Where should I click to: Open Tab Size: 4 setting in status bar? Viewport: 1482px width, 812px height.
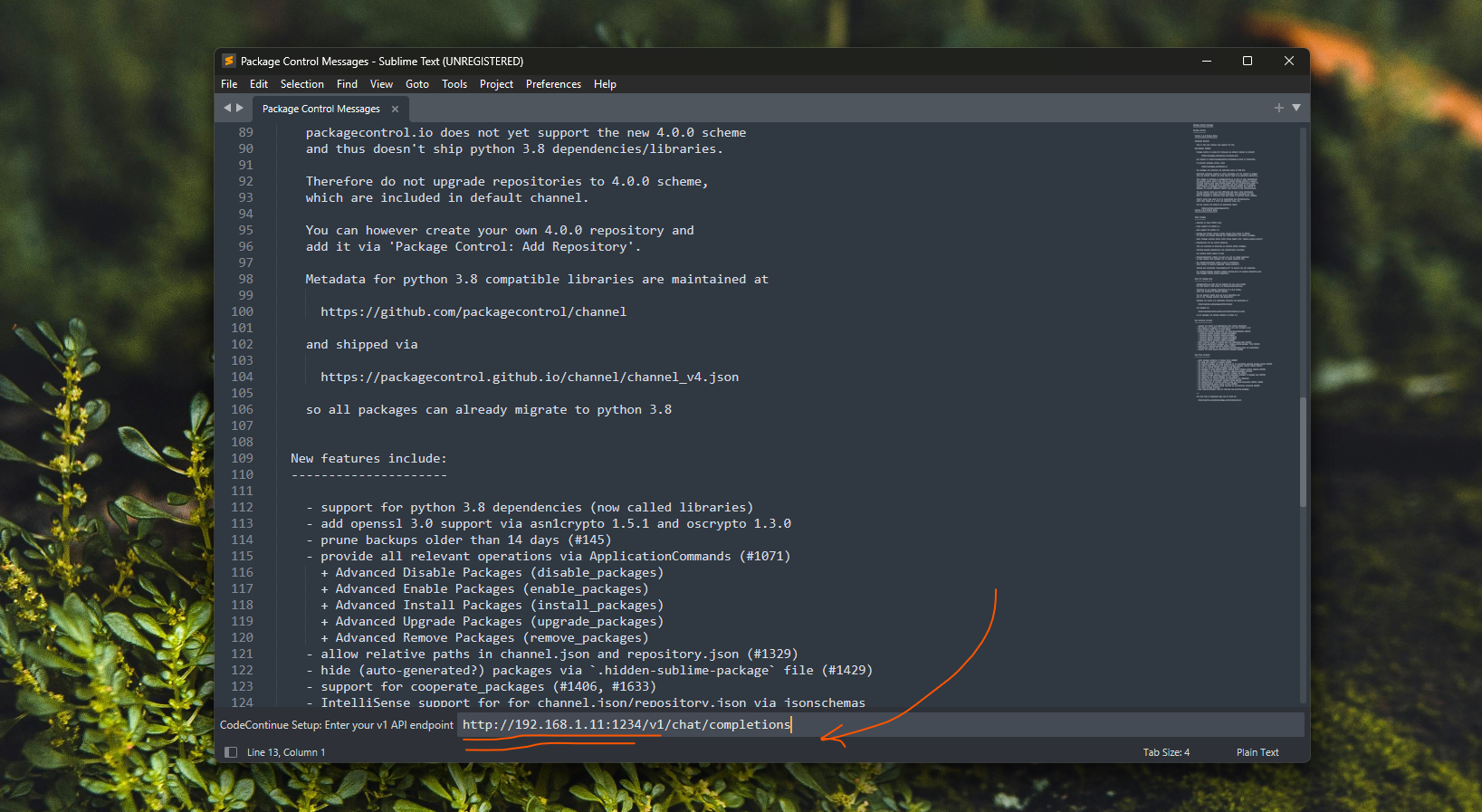coord(1166,752)
